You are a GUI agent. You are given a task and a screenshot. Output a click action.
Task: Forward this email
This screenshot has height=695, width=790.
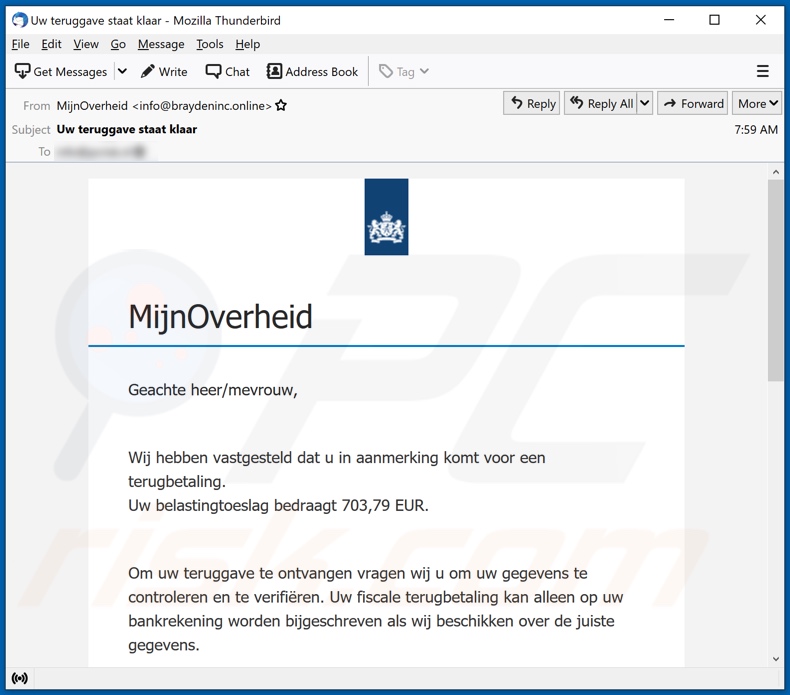pos(693,103)
